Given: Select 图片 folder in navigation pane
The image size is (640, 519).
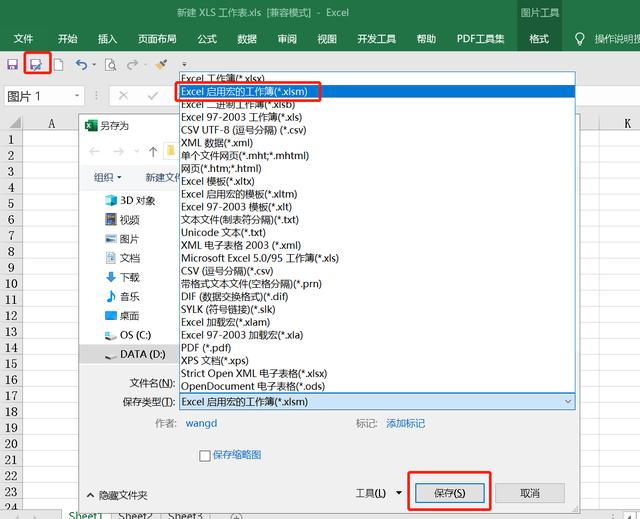Looking at the screenshot, I should 122,239.
